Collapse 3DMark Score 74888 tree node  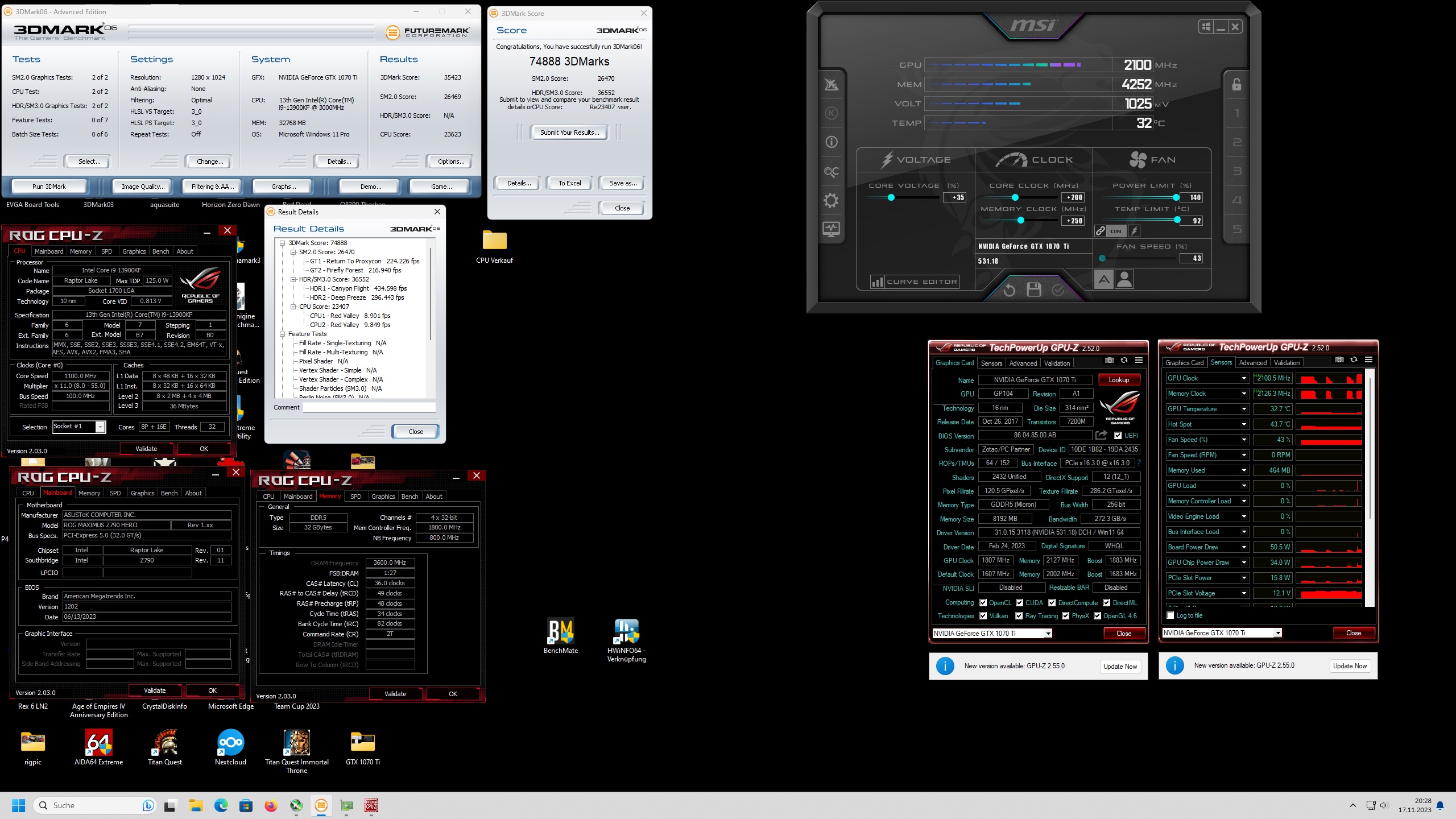click(x=283, y=243)
